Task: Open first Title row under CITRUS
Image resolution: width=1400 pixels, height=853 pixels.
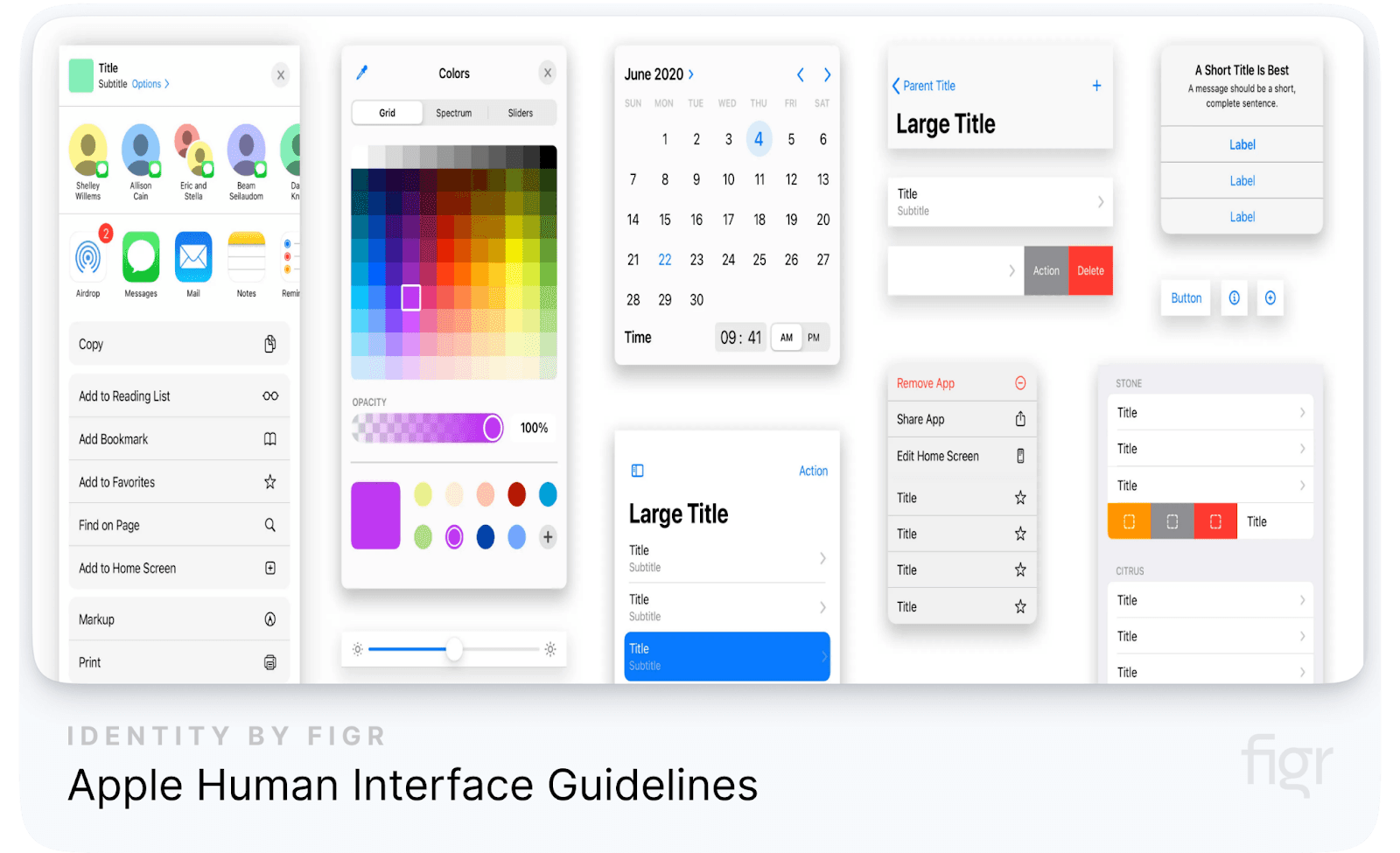Action: [x=1210, y=600]
